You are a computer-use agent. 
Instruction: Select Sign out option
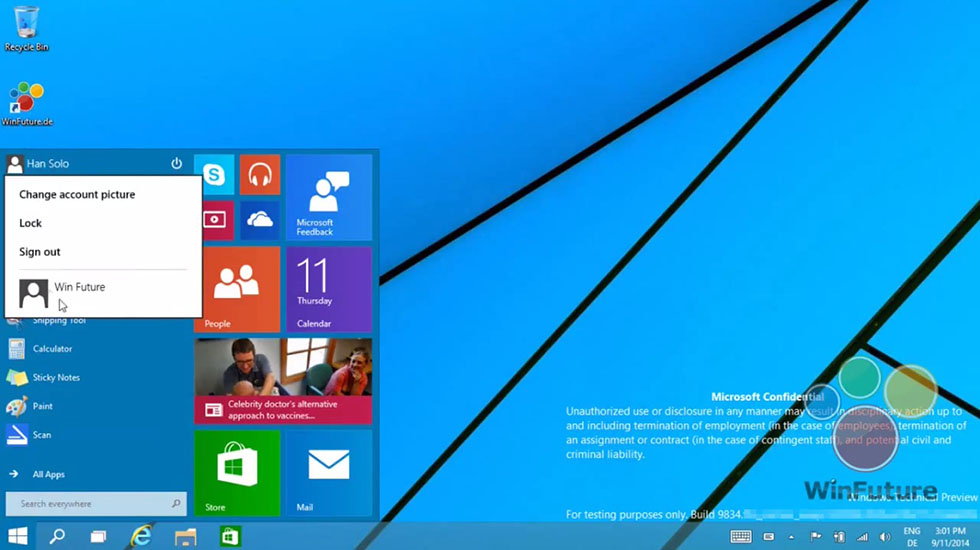point(40,252)
